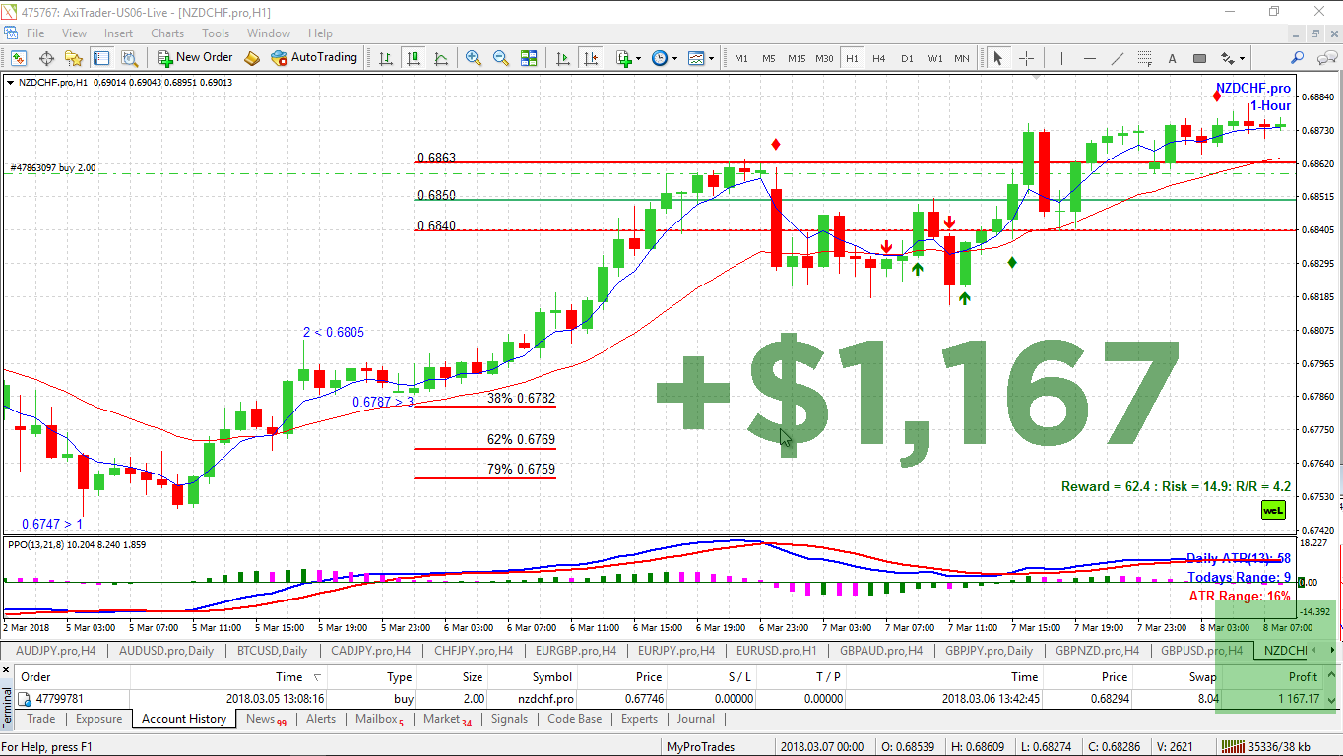Select the W1 timeframe

point(934,58)
